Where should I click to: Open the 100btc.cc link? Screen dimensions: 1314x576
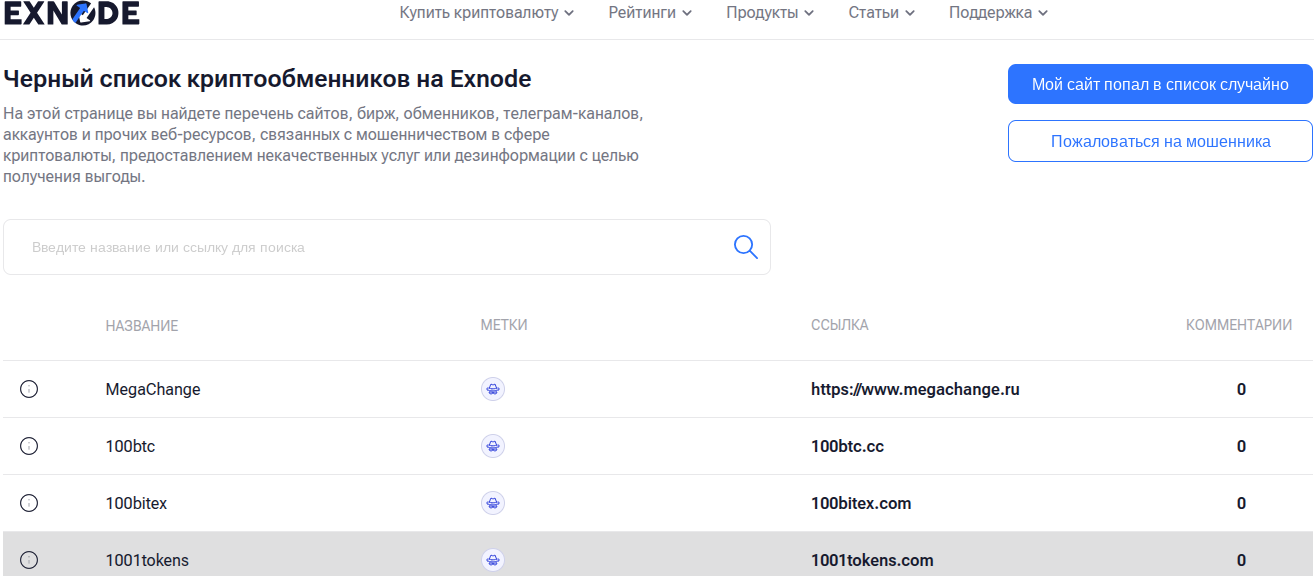[847, 446]
